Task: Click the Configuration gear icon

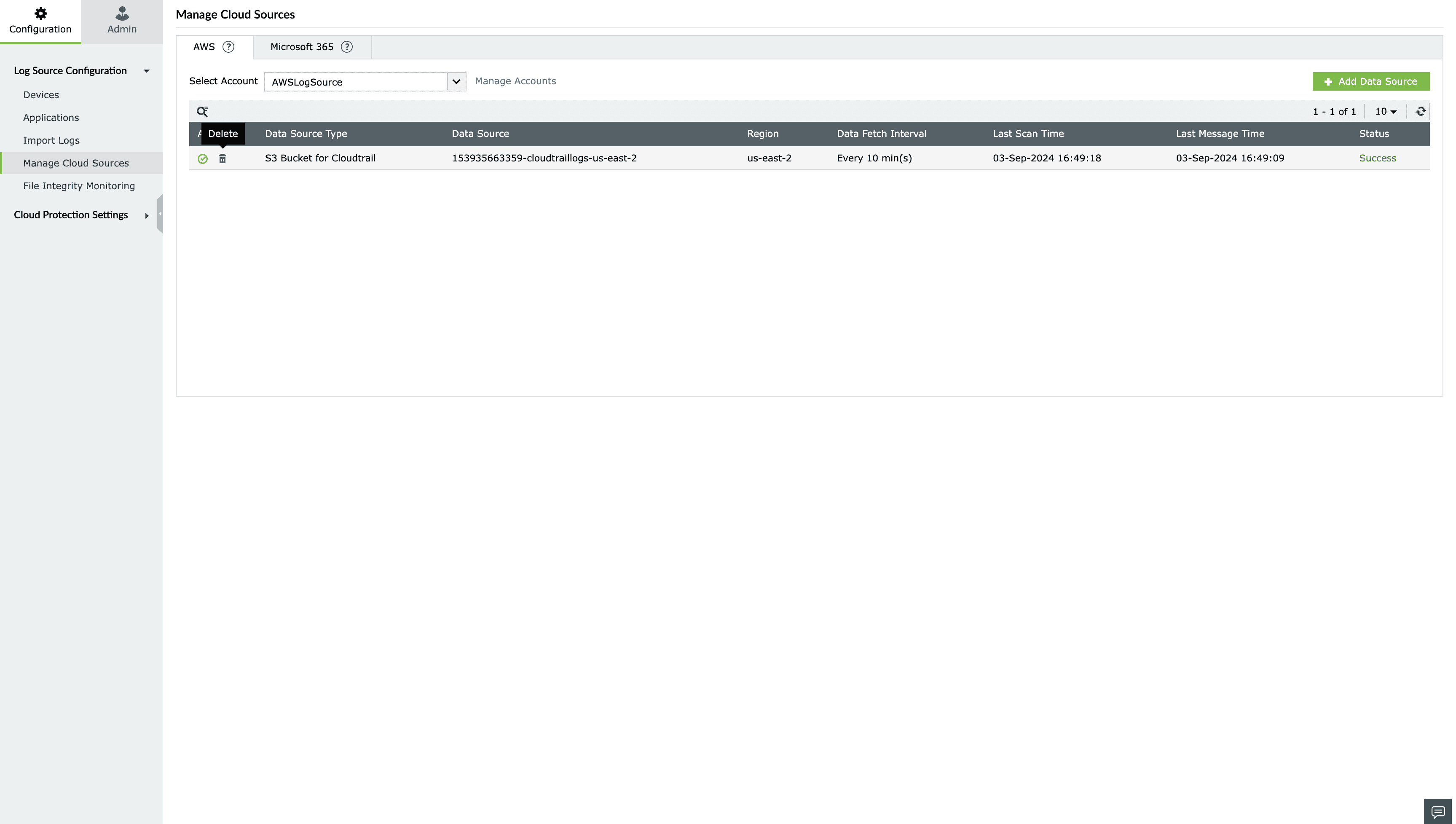Action: (40, 13)
